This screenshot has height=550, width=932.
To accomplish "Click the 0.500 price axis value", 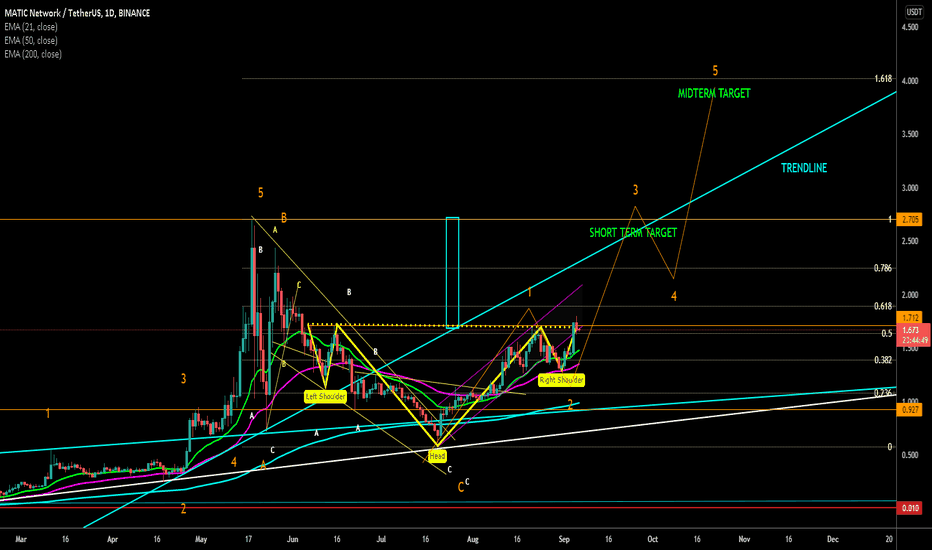I will tap(910, 455).
